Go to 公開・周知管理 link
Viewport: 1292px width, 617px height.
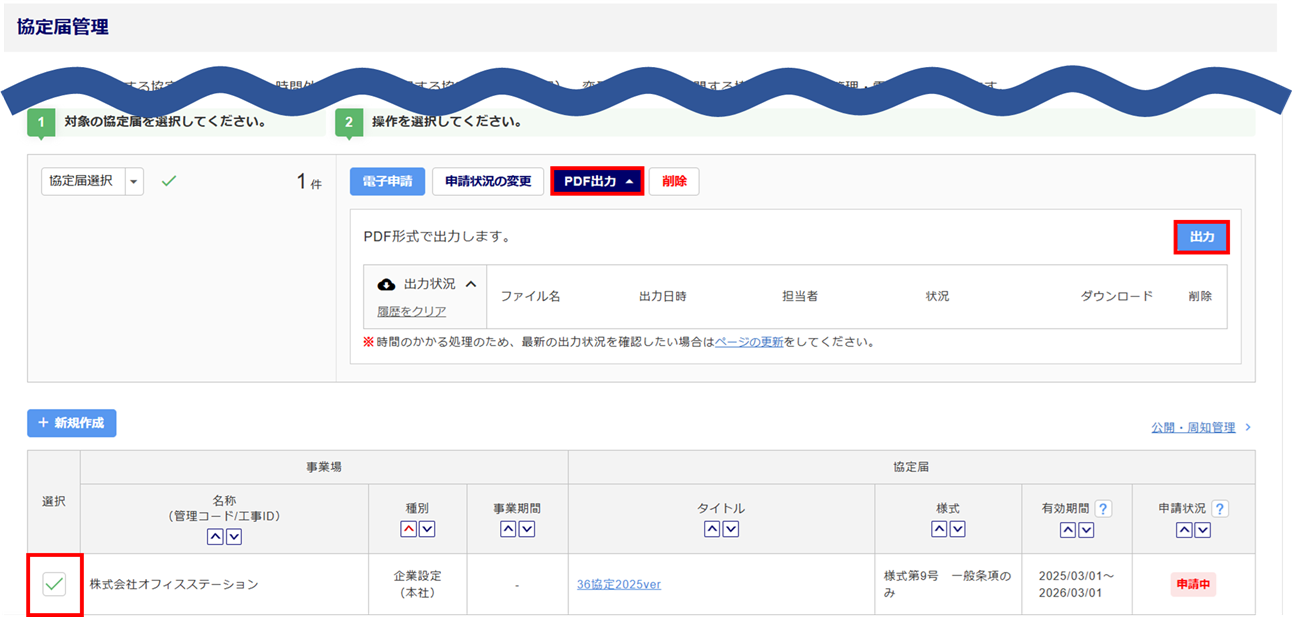(x=1193, y=427)
